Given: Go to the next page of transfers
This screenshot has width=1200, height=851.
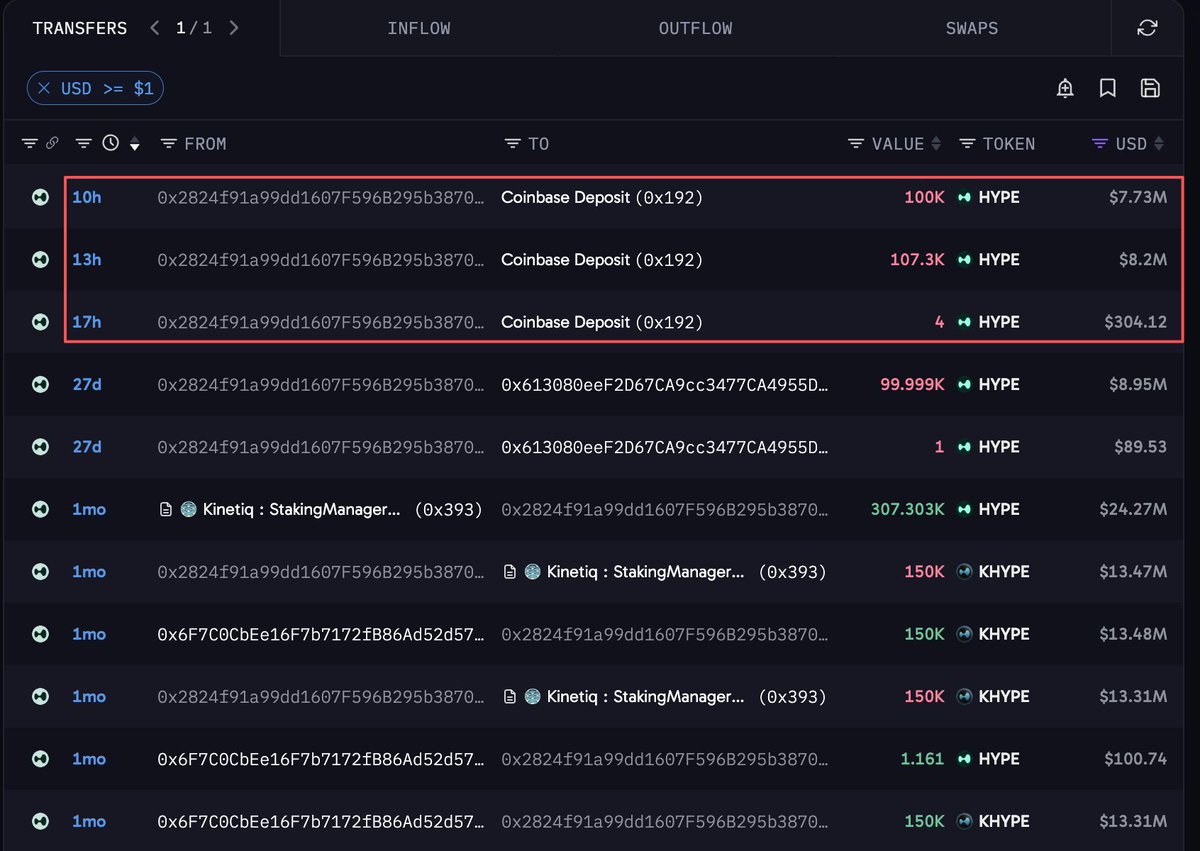Looking at the screenshot, I should (x=233, y=28).
